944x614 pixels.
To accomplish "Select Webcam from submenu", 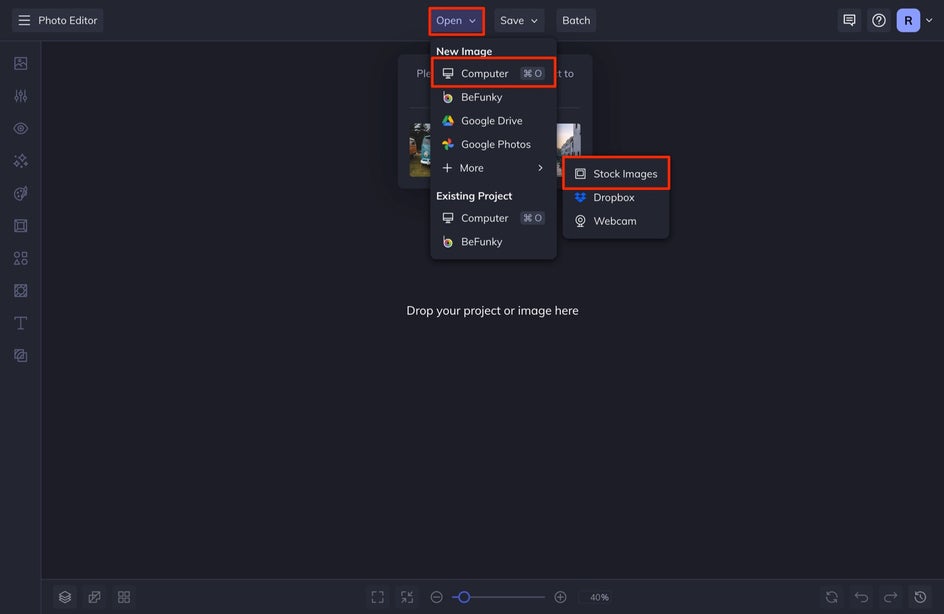I will (x=616, y=221).
